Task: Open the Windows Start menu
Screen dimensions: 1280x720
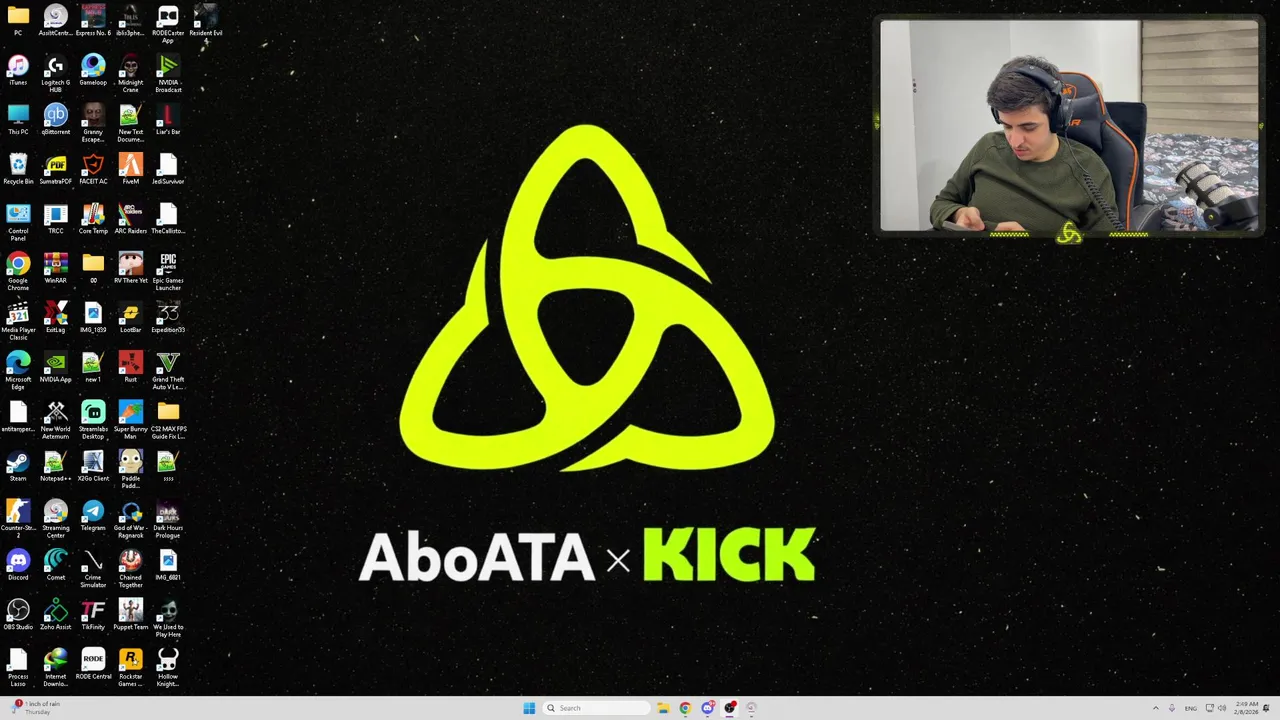Action: pos(529,708)
